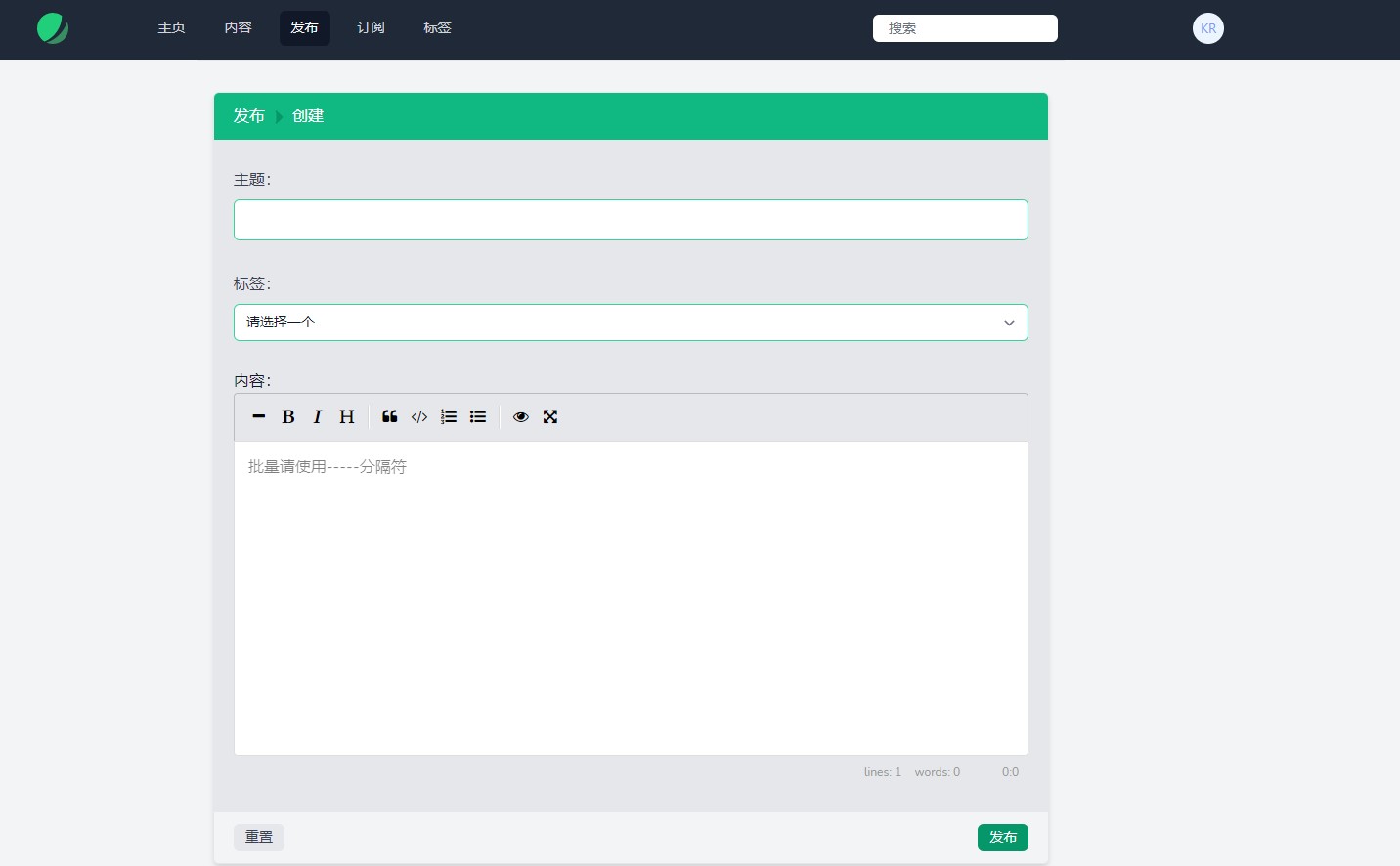The image size is (1400, 866).
Task: Click the 内容: field label
Action: [x=252, y=381]
